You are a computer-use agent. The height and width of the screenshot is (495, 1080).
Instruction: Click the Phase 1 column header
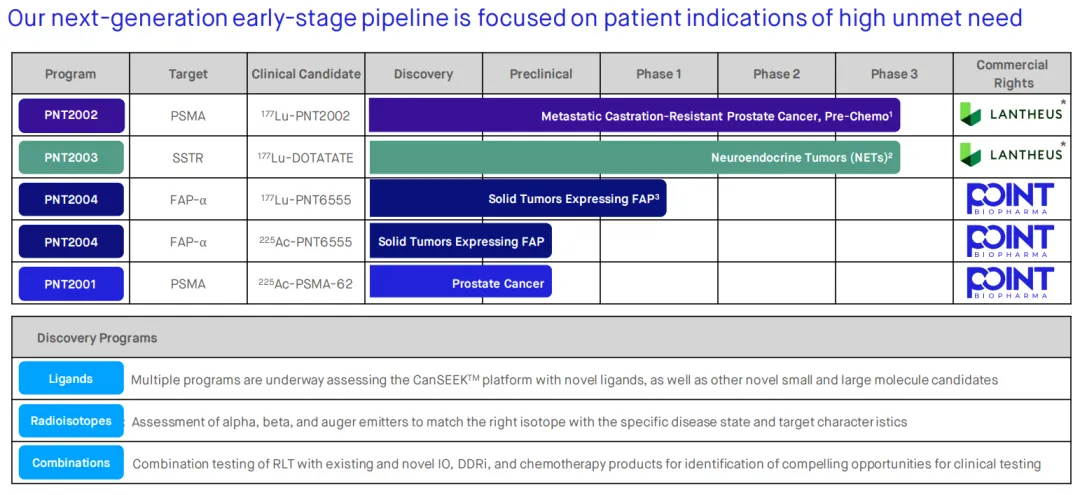pos(659,74)
